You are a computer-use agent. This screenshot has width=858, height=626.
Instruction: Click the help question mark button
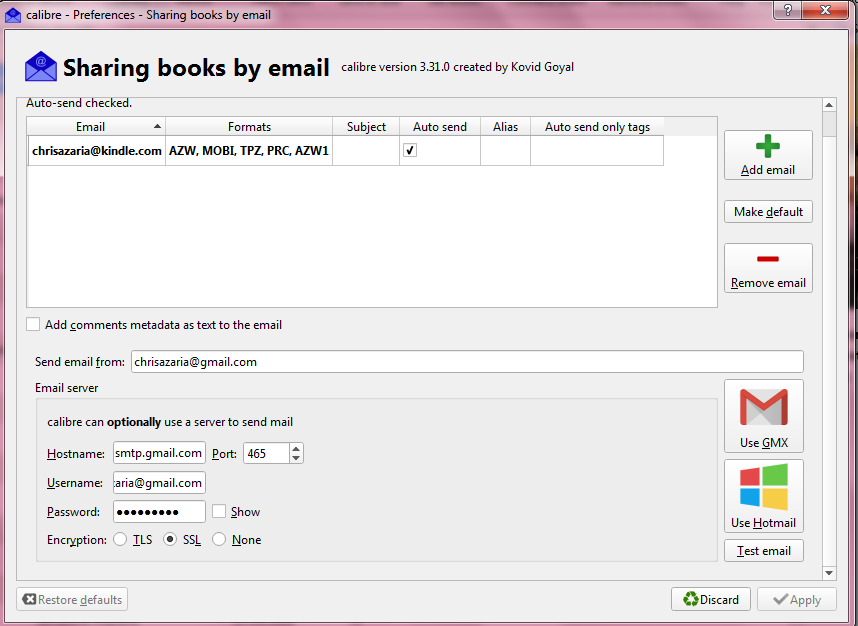click(788, 9)
